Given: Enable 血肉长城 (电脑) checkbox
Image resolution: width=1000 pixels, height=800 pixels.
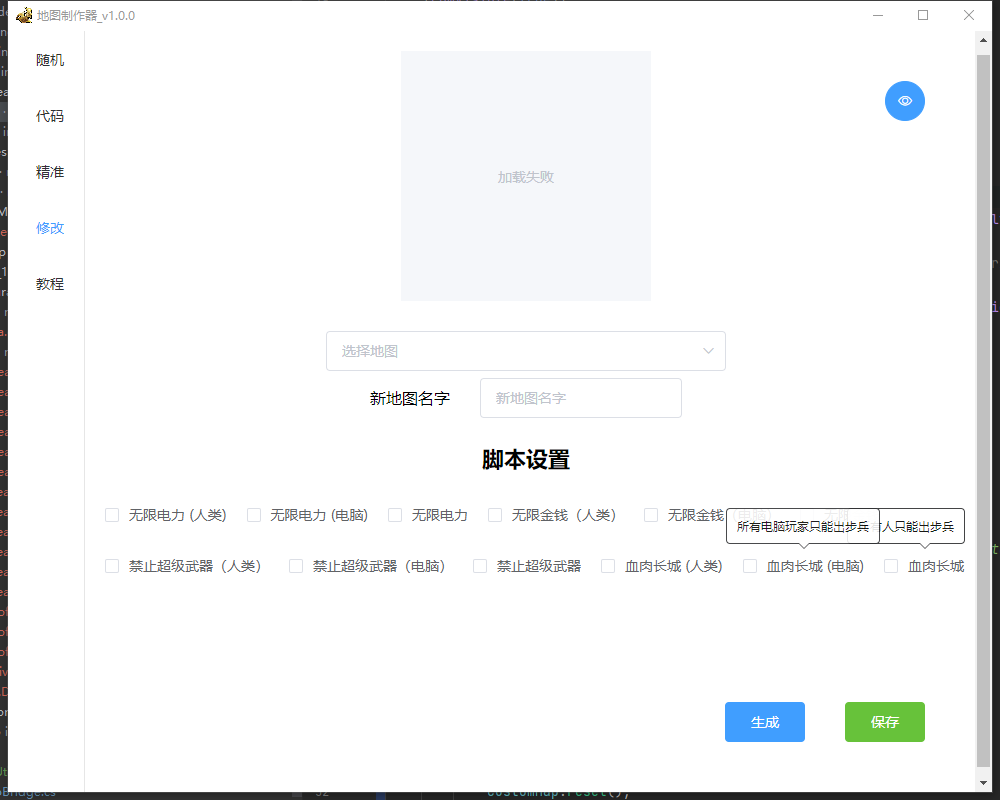Looking at the screenshot, I should pyautogui.click(x=750, y=565).
